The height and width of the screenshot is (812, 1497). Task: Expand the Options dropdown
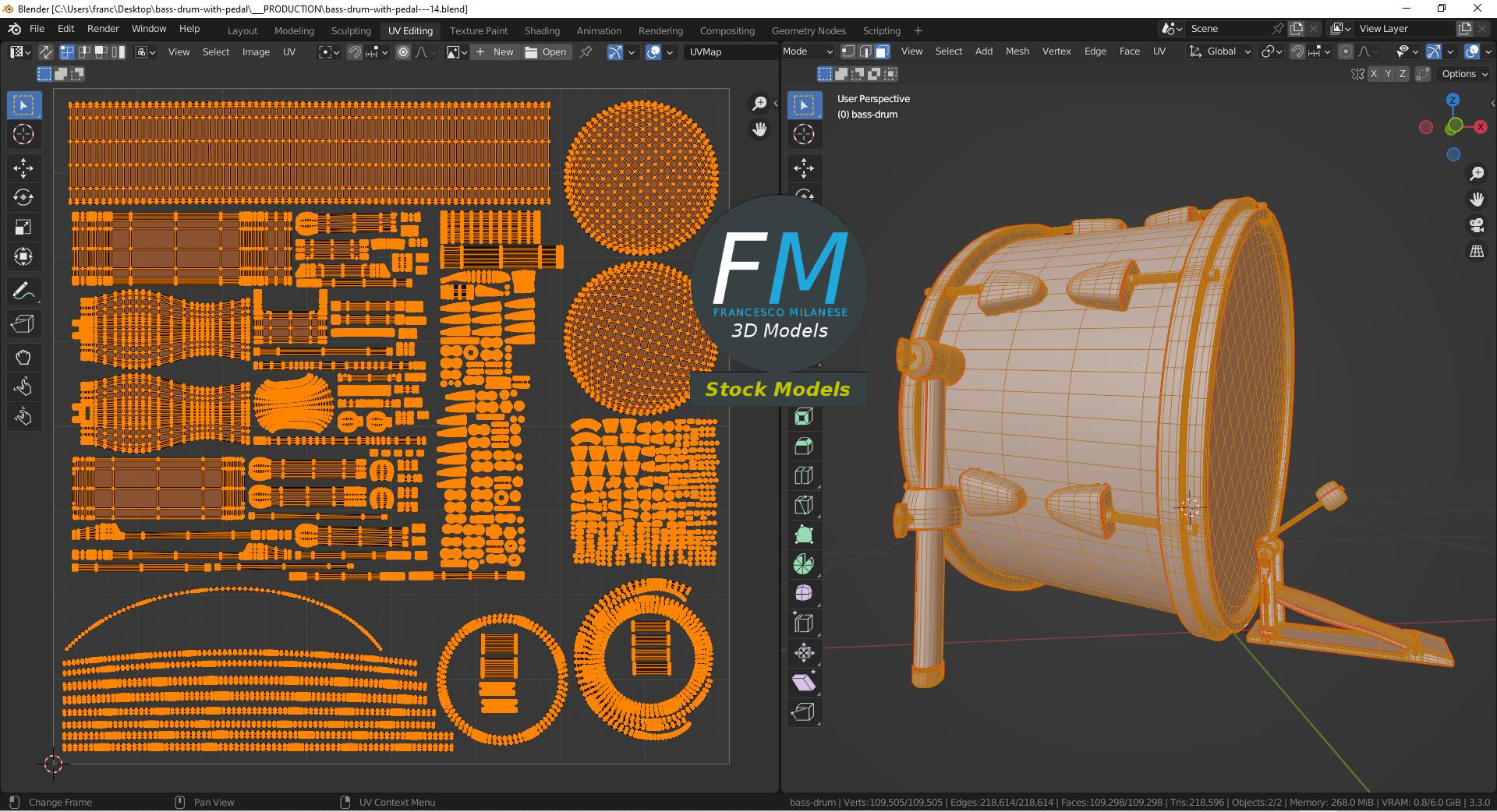(x=1464, y=74)
